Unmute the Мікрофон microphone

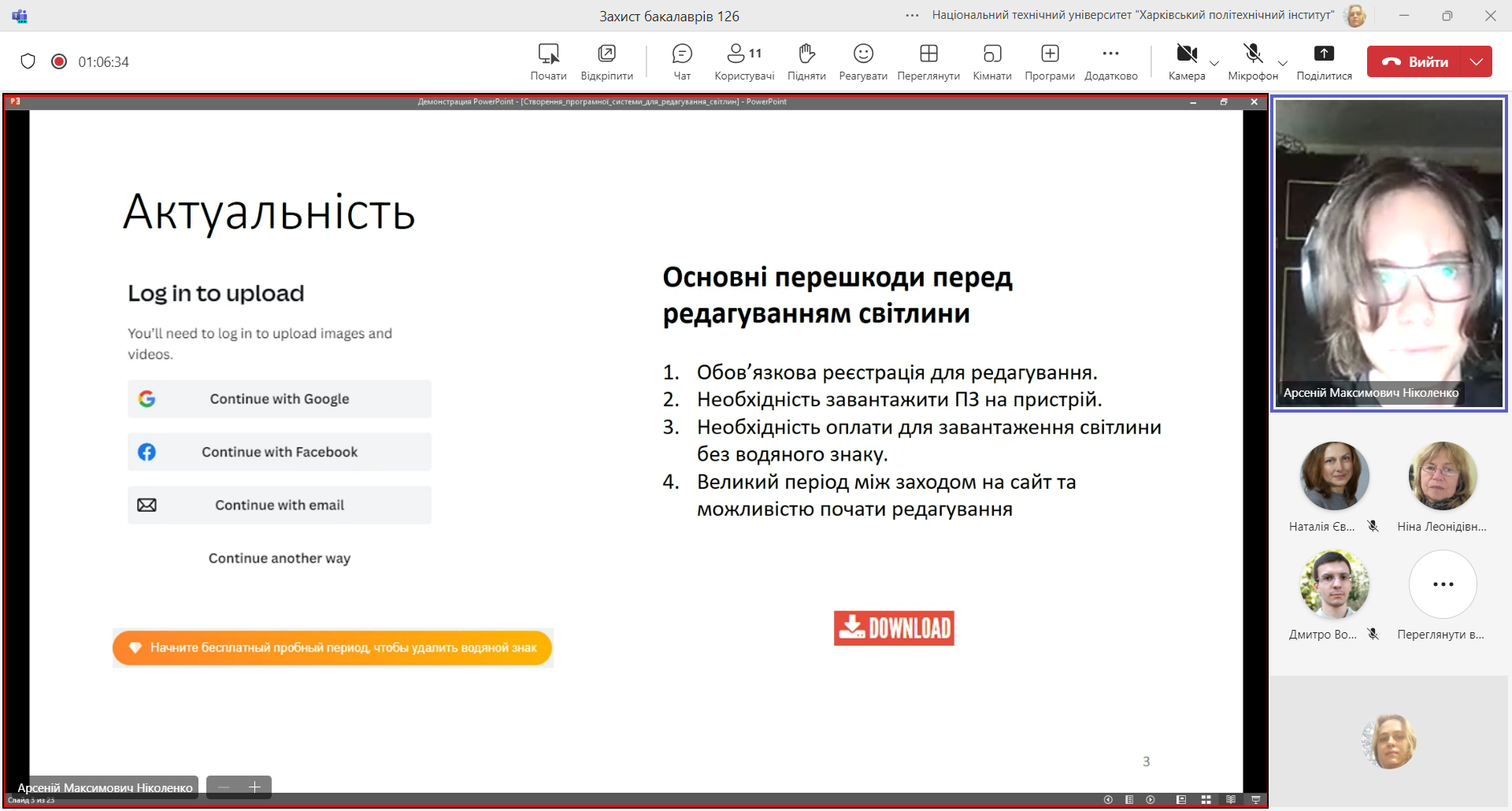click(x=1252, y=61)
